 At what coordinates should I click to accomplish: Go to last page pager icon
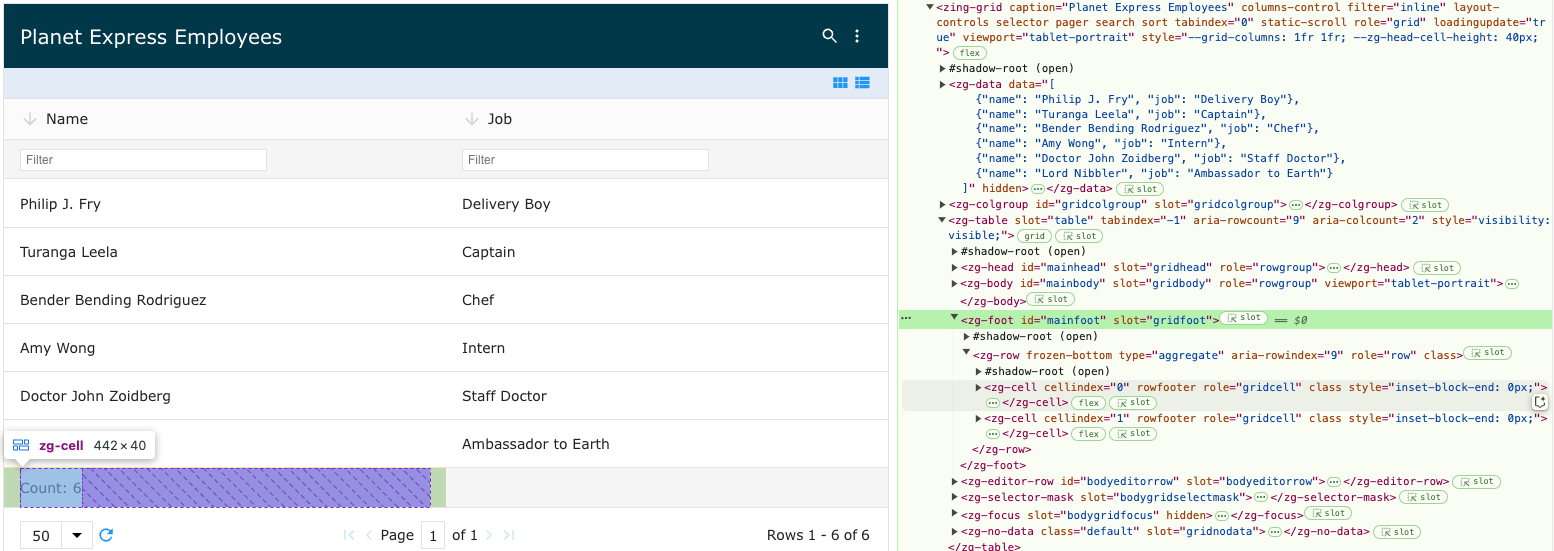click(x=509, y=535)
